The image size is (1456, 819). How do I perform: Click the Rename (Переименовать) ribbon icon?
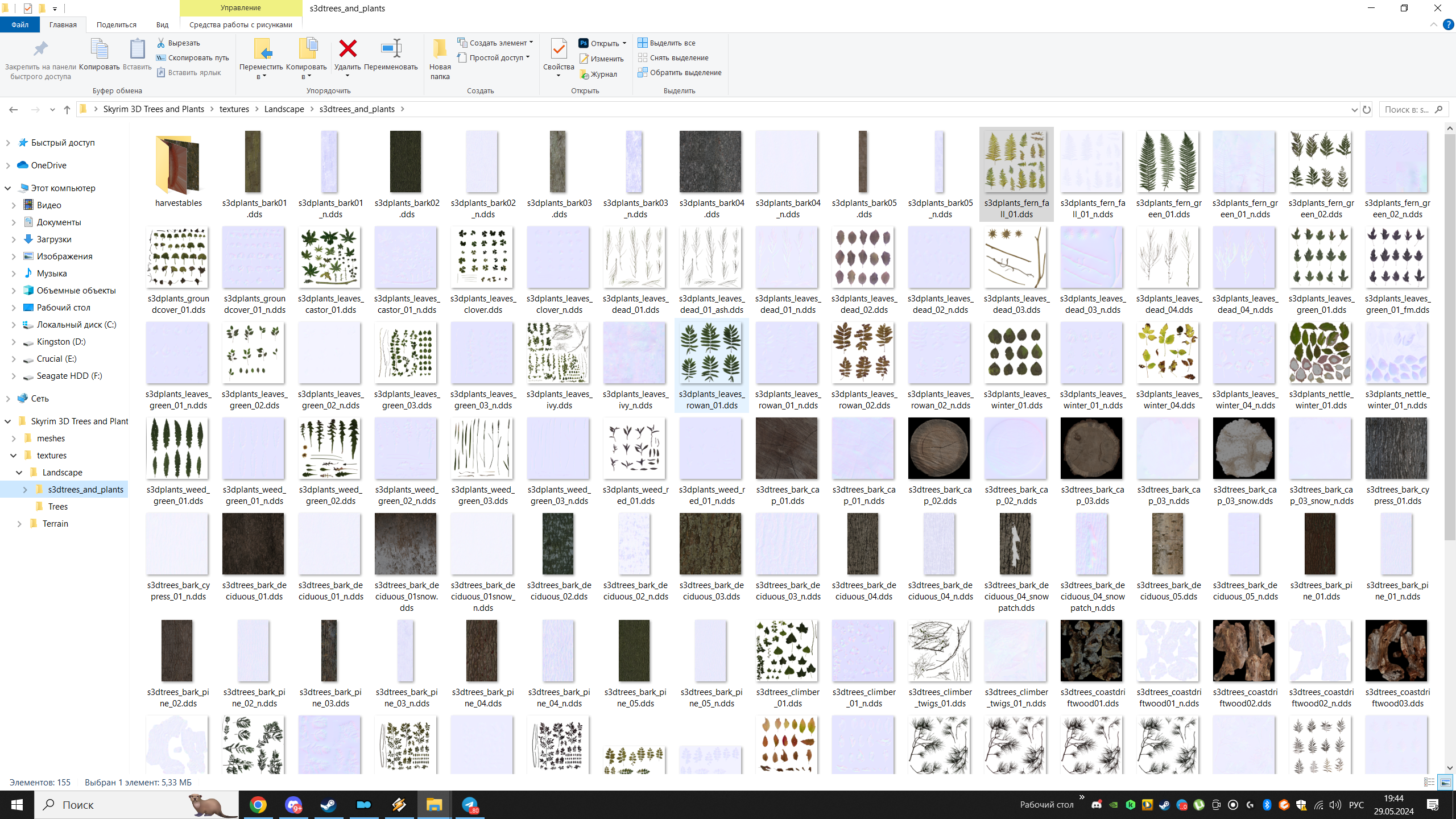pos(391,49)
